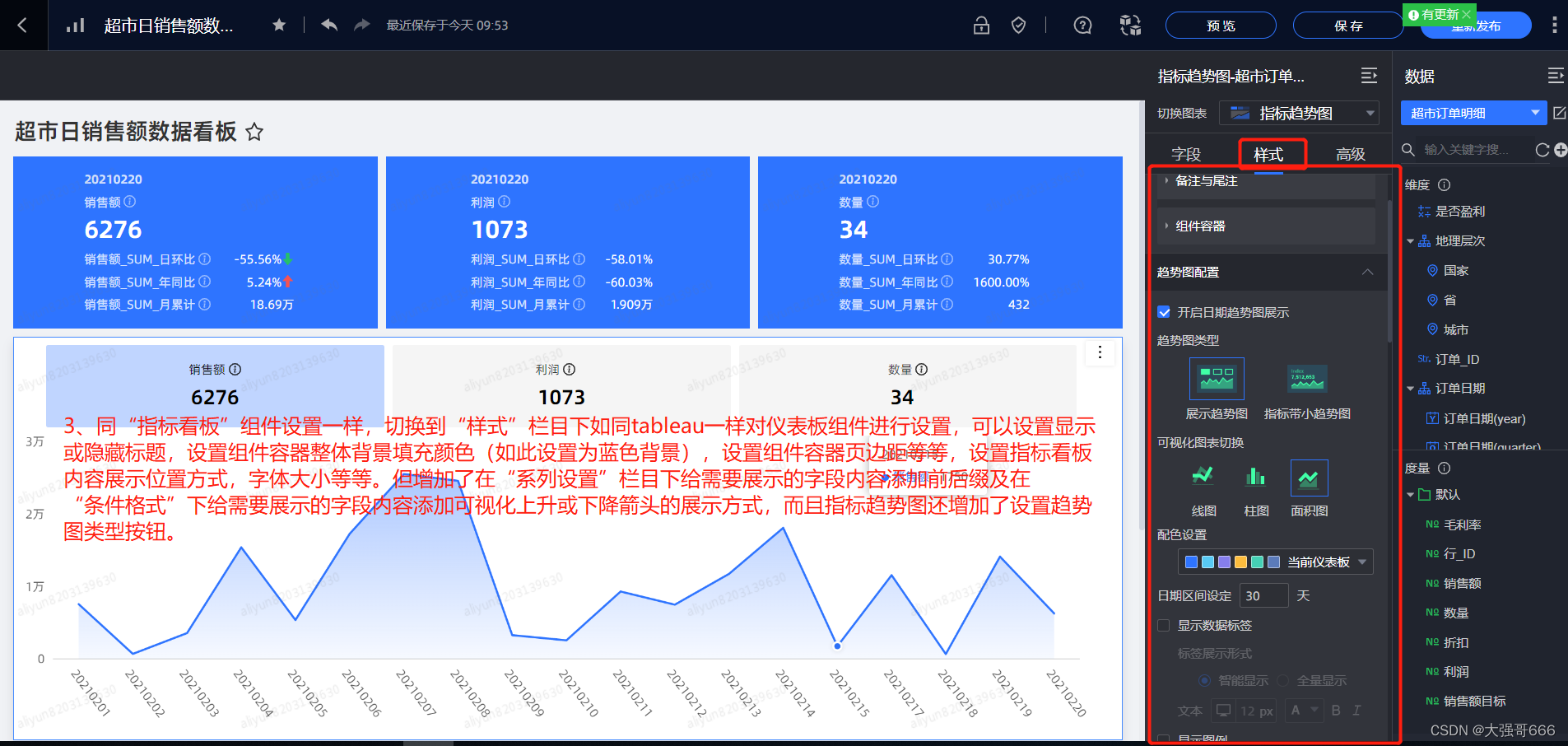
Task: Open the label text color dropdown
Action: 1305,711
